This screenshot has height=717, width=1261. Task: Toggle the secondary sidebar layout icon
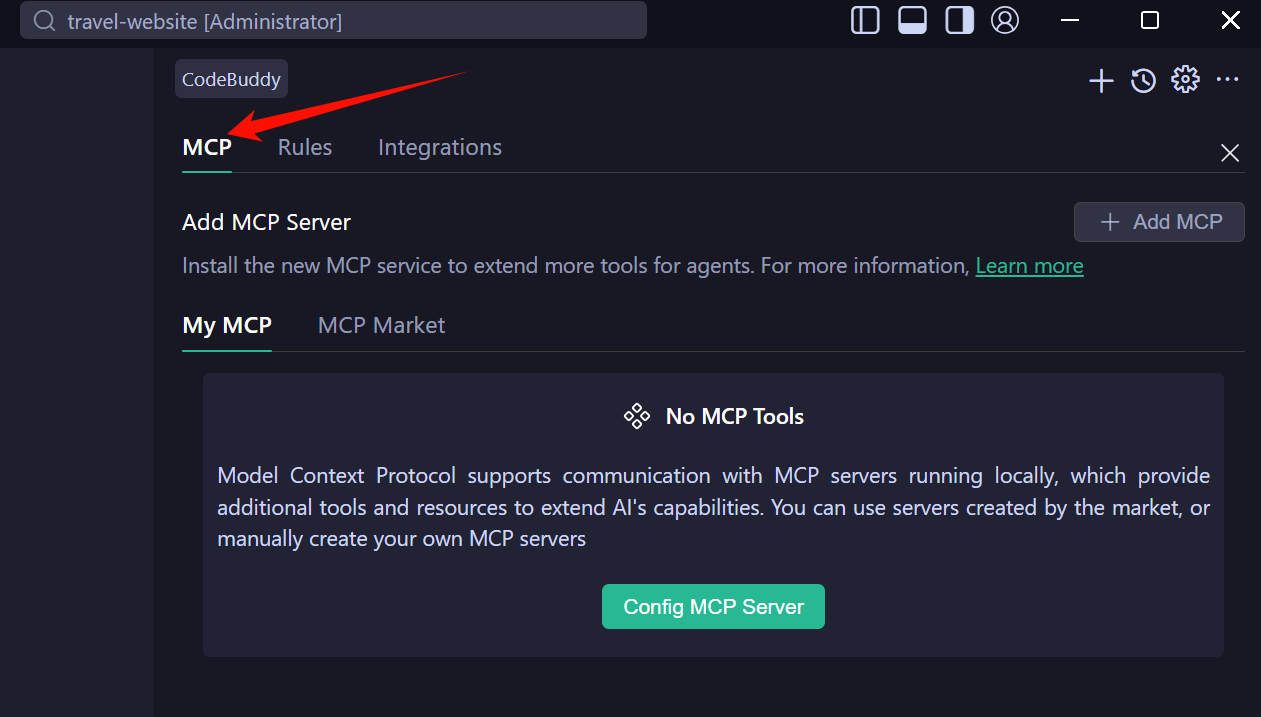coord(959,20)
